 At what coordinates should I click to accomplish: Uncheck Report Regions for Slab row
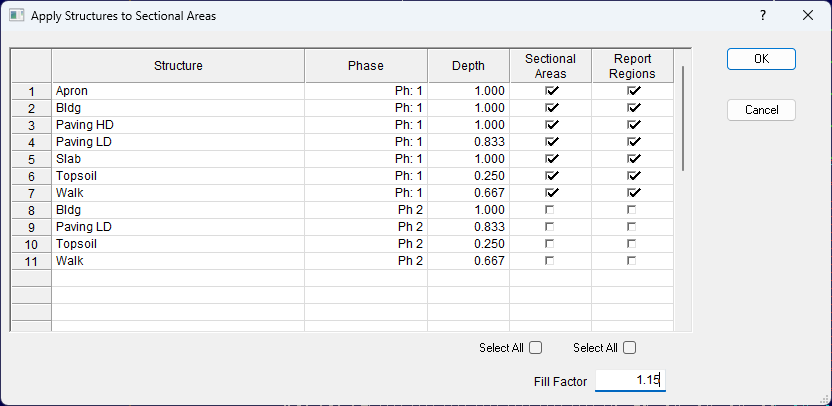tap(633, 159)
